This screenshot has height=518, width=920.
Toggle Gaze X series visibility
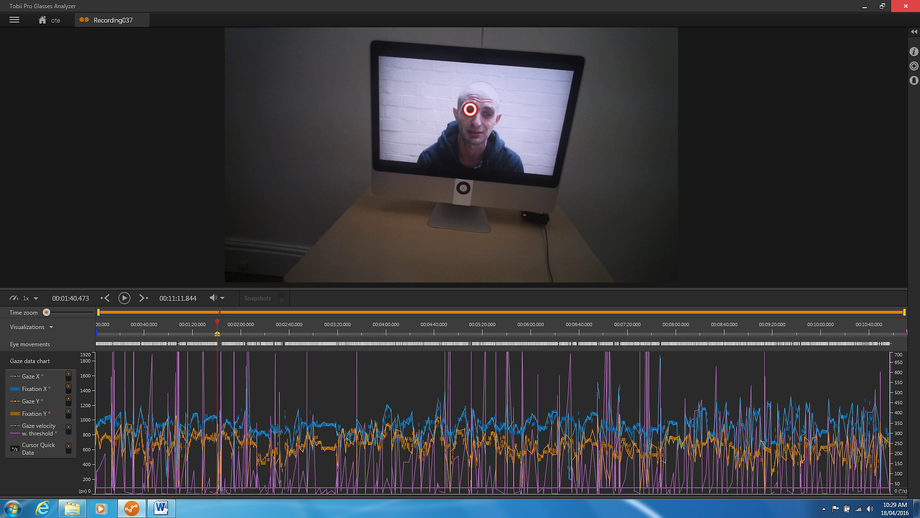pos(68,376)
